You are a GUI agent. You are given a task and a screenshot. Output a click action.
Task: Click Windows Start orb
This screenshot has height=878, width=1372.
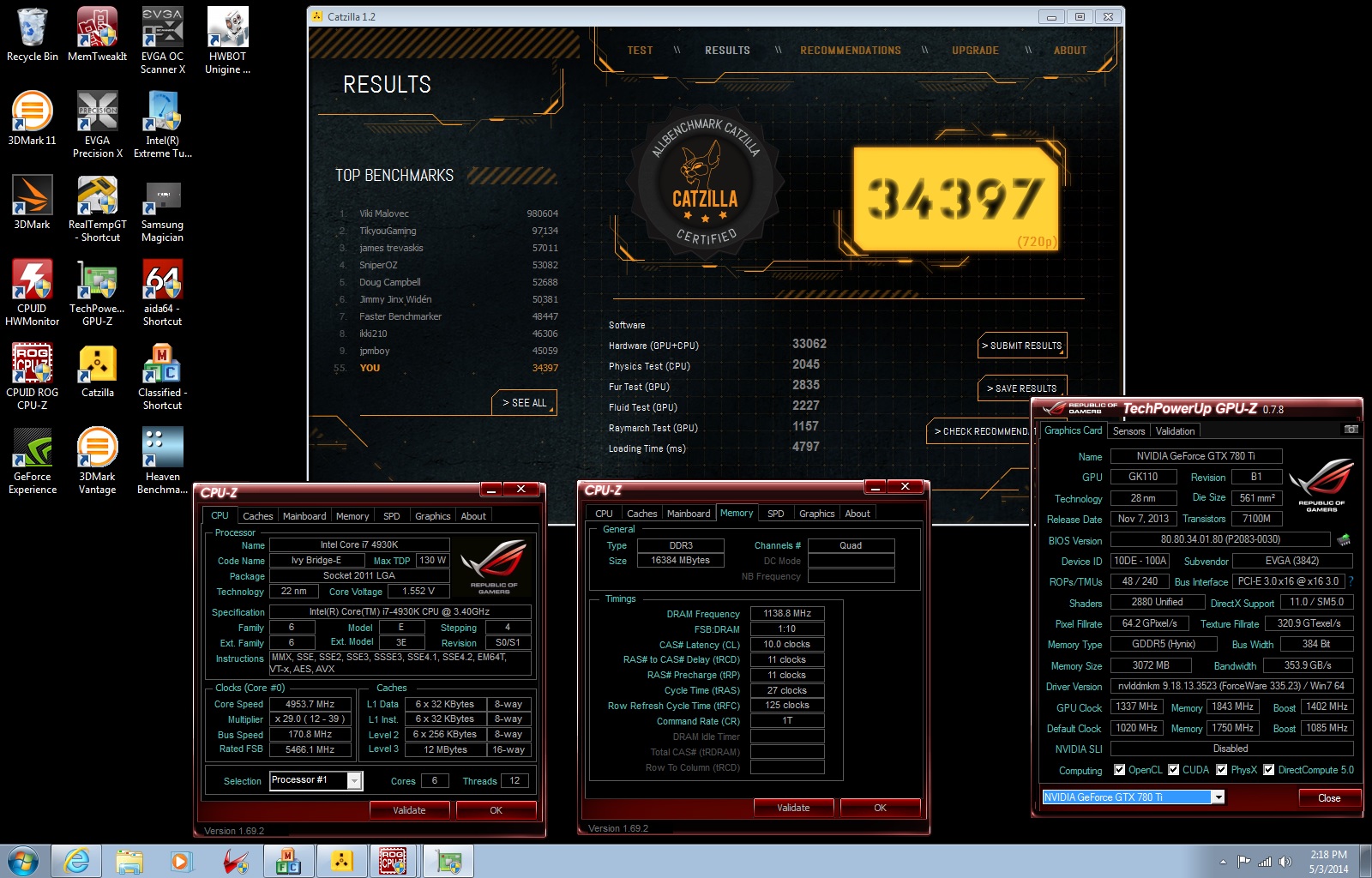(x=23, y=861)
